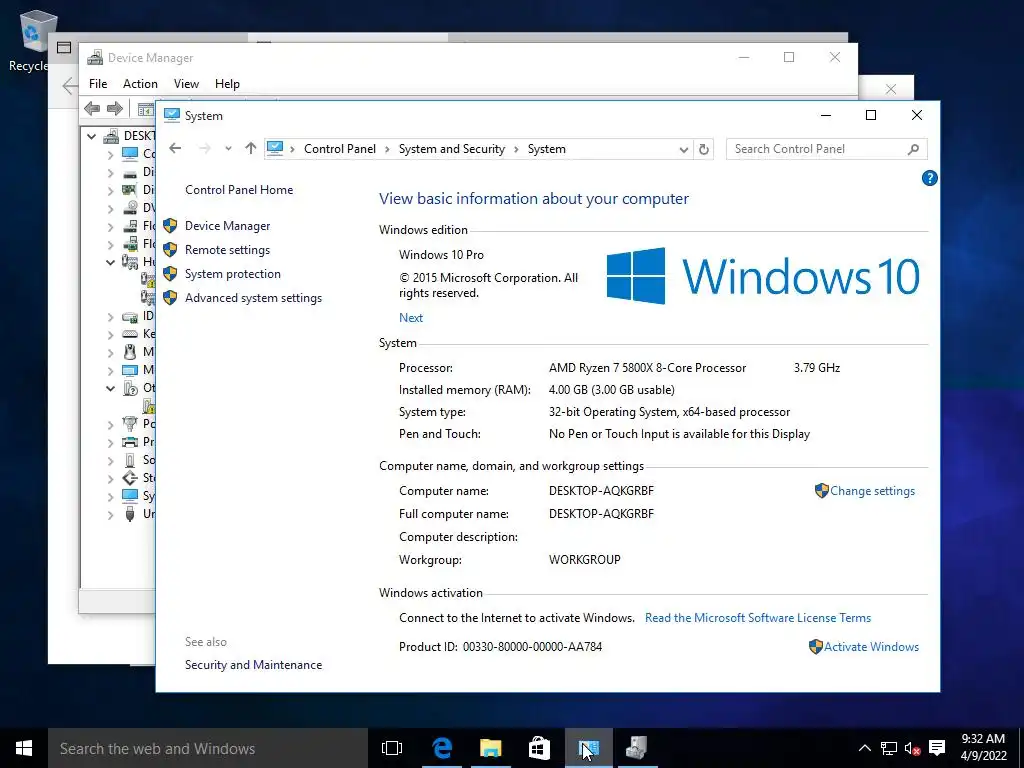Viewport: 1024px width, 768px height.
Task: Click the Back arrow in the System window
Action: coord(175,148)
